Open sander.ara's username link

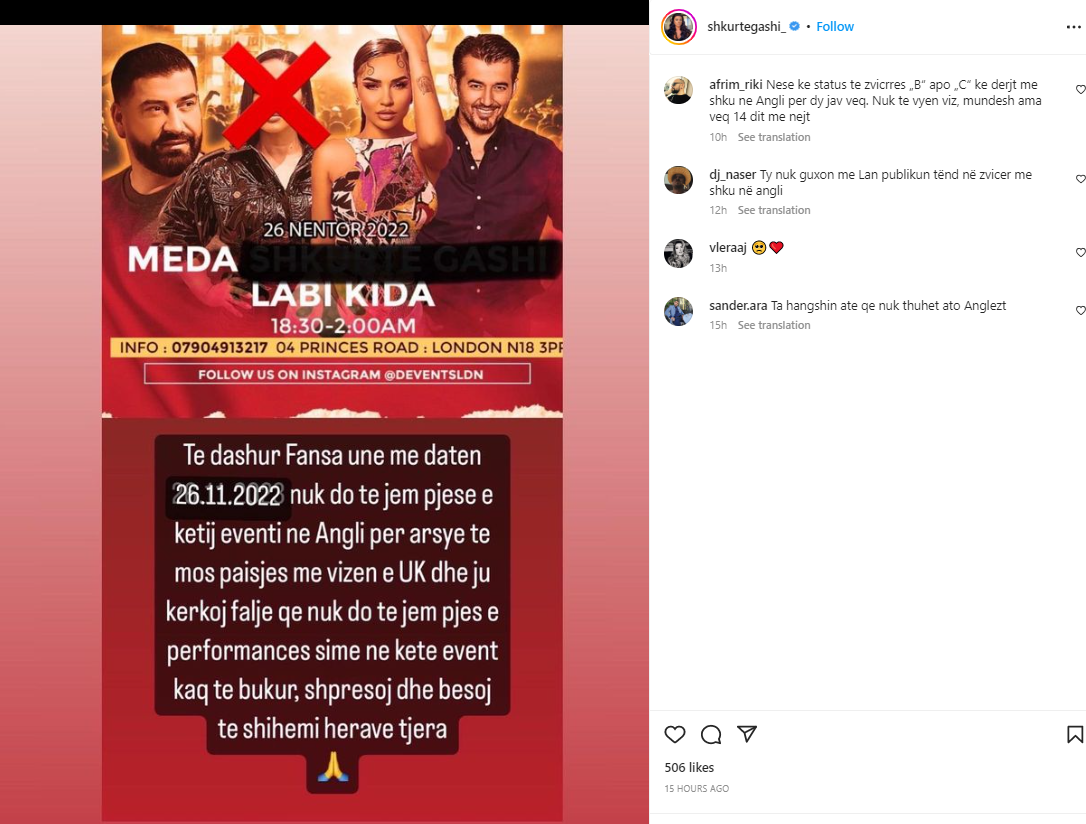[738, 305]
